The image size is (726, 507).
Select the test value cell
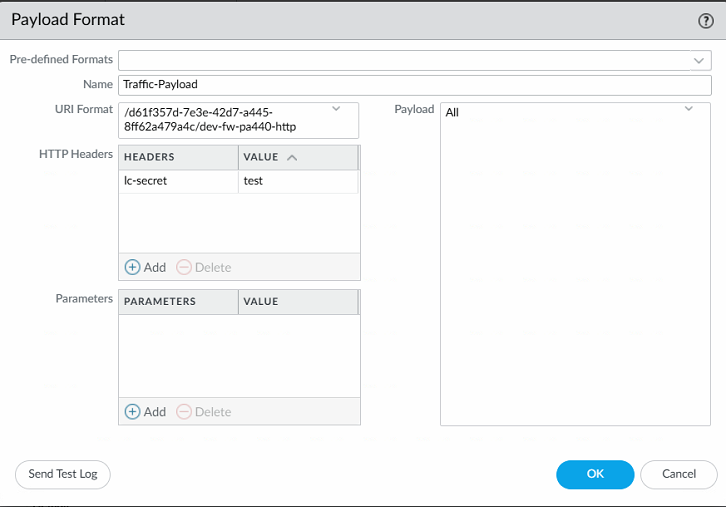tap(297, 181)
